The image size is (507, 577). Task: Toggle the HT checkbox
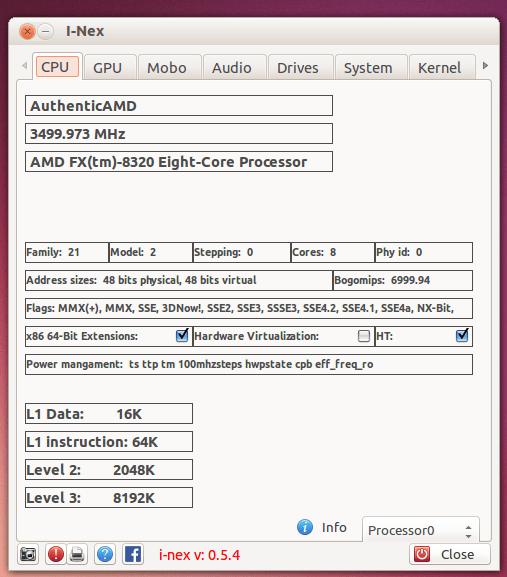[462, 336]
